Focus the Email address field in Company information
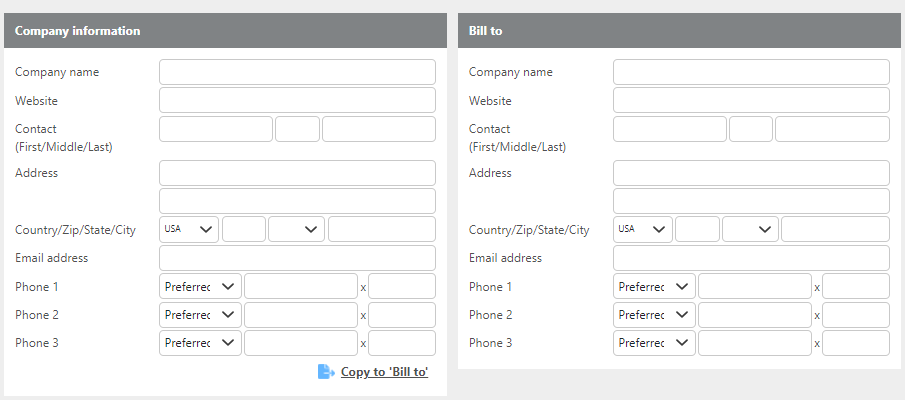This screenshot has height=400, width=905. coord(297,258)
